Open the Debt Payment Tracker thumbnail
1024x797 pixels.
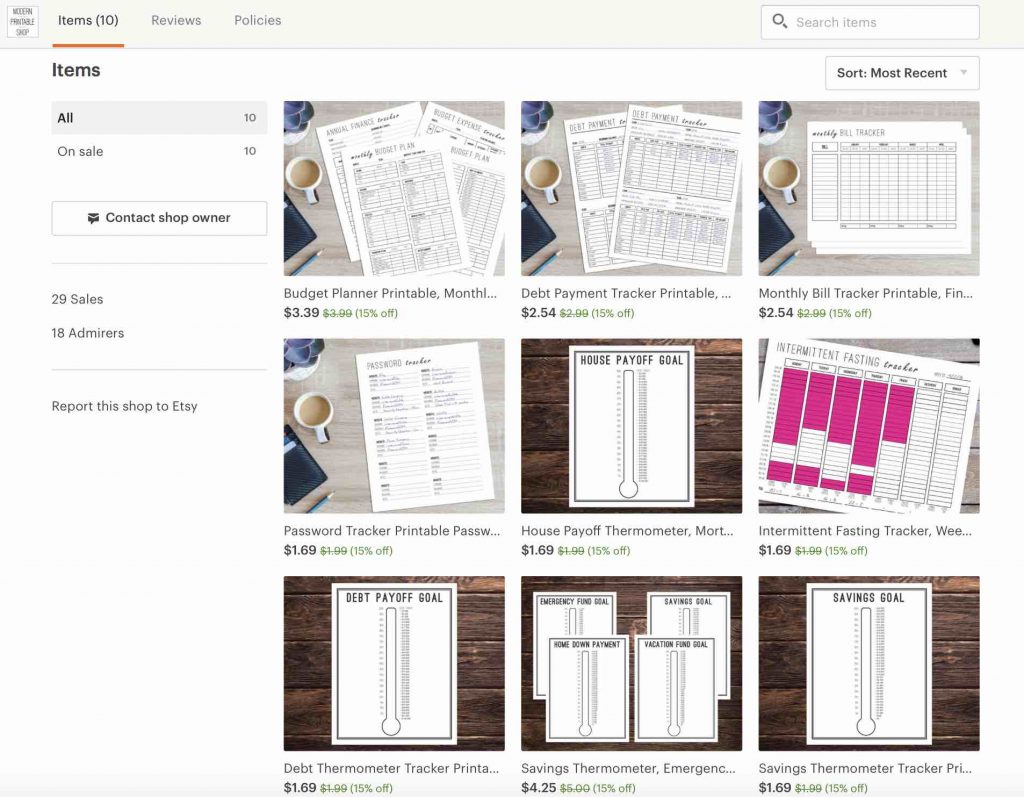coord(631,188)
